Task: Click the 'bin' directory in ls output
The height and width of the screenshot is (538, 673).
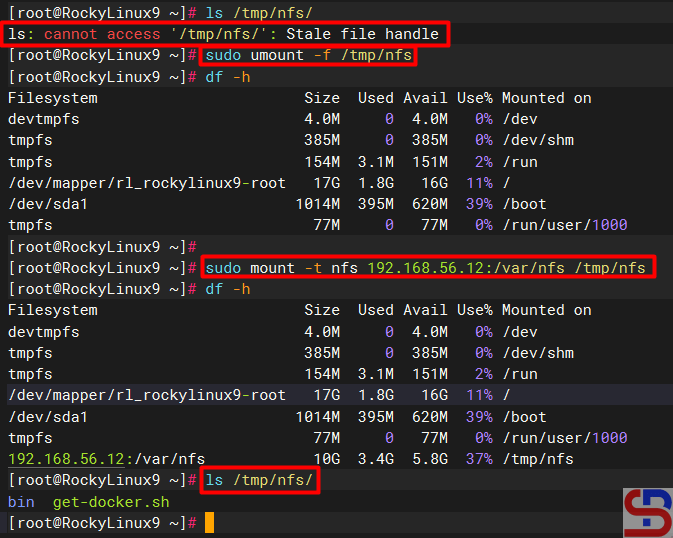Action: click(x=20, y=502)
